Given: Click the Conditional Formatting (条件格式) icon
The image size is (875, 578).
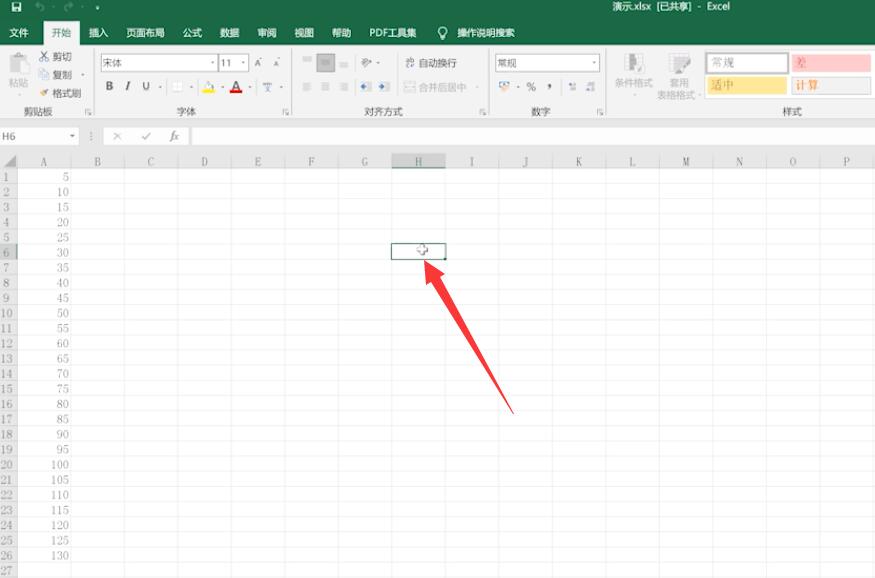Looking at the screenshot, I should coord(633,62).
